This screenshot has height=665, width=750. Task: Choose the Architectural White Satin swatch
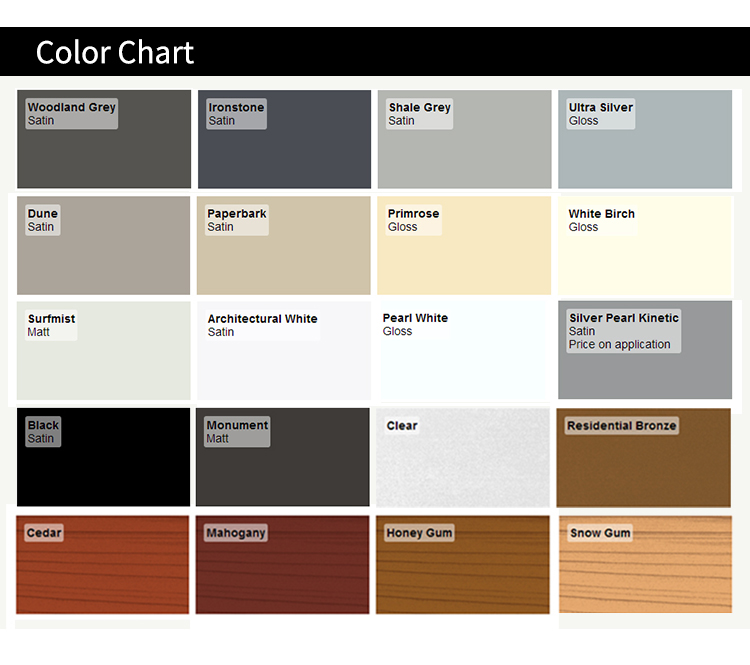coord(284,350)
